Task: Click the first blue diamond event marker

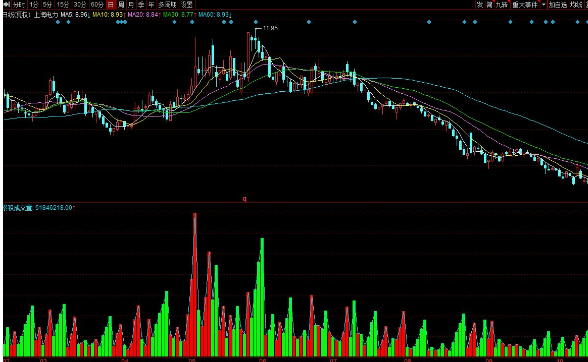Action: [57, 22]
